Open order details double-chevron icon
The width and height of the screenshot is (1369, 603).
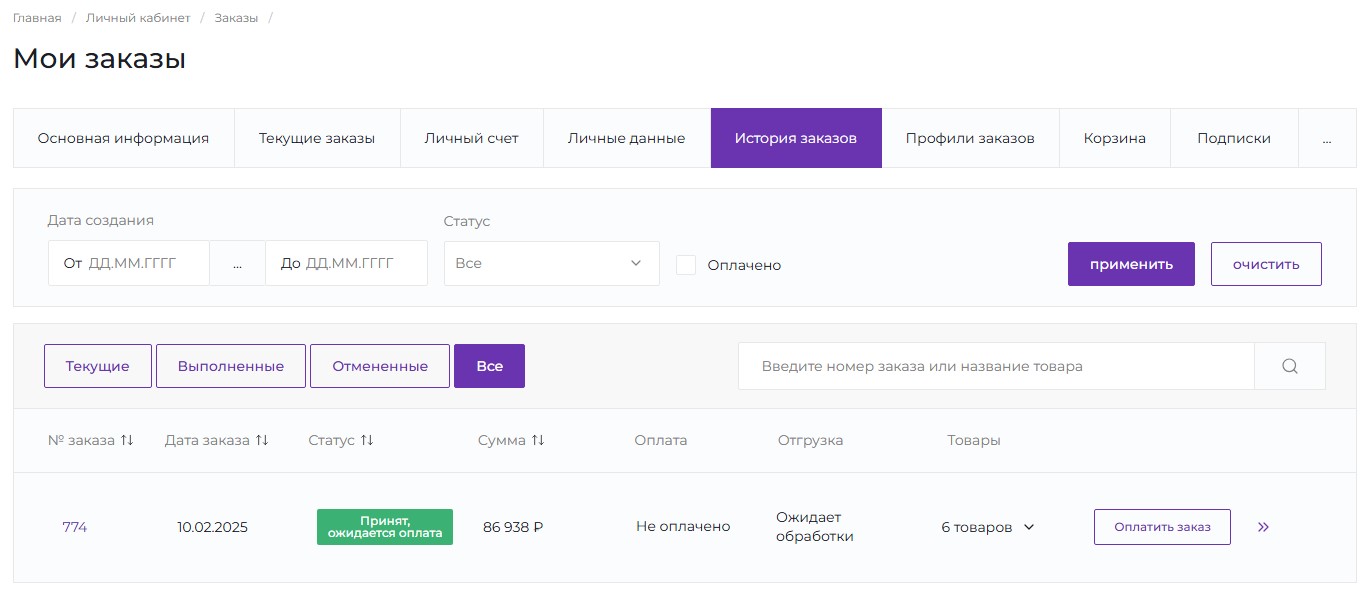point(1263,527)
